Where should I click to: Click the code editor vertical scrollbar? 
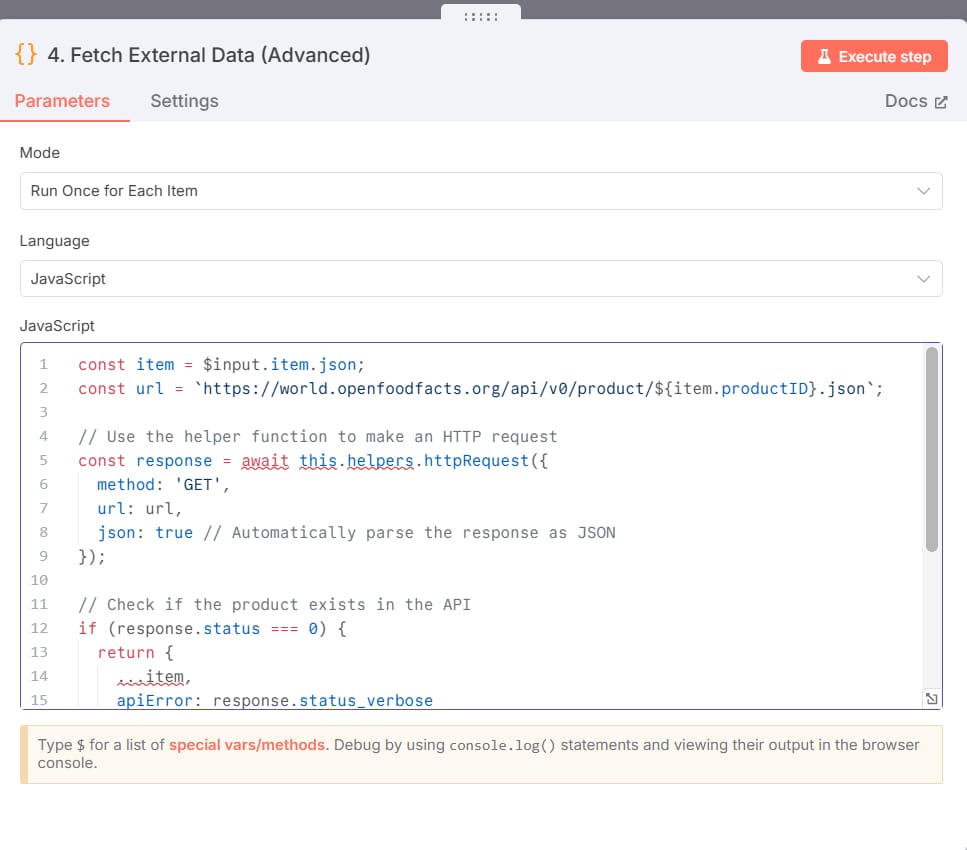pyautogui.click(x=931, y=449)
